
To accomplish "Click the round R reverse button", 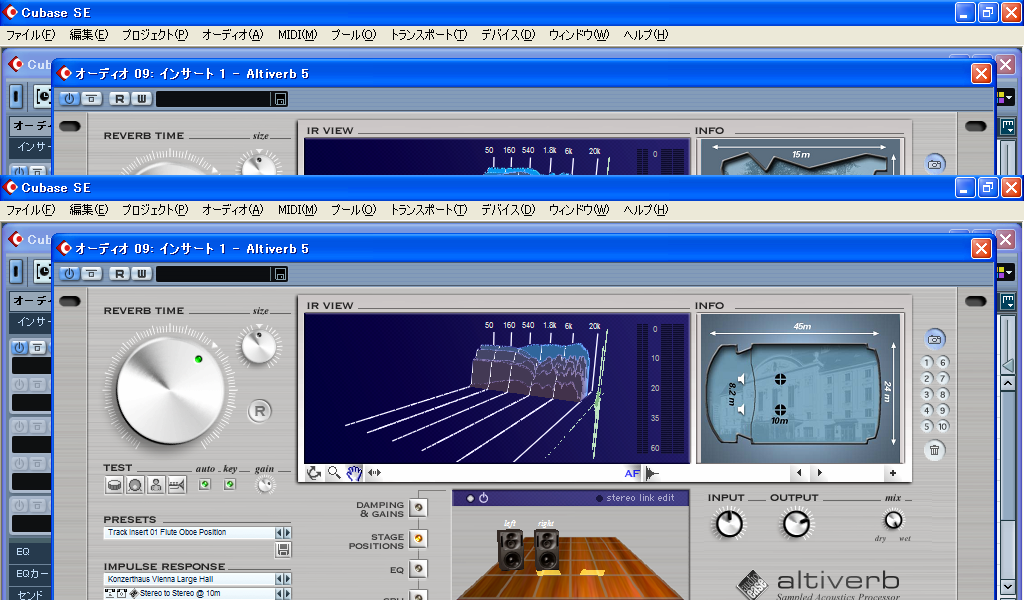I will (260, 410).
